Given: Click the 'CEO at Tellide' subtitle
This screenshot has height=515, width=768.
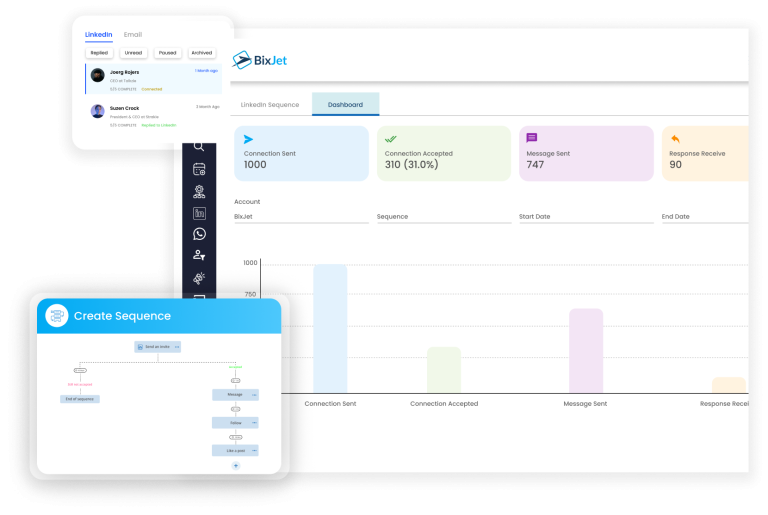Looking at the screenshot, I should click(123, 81).
